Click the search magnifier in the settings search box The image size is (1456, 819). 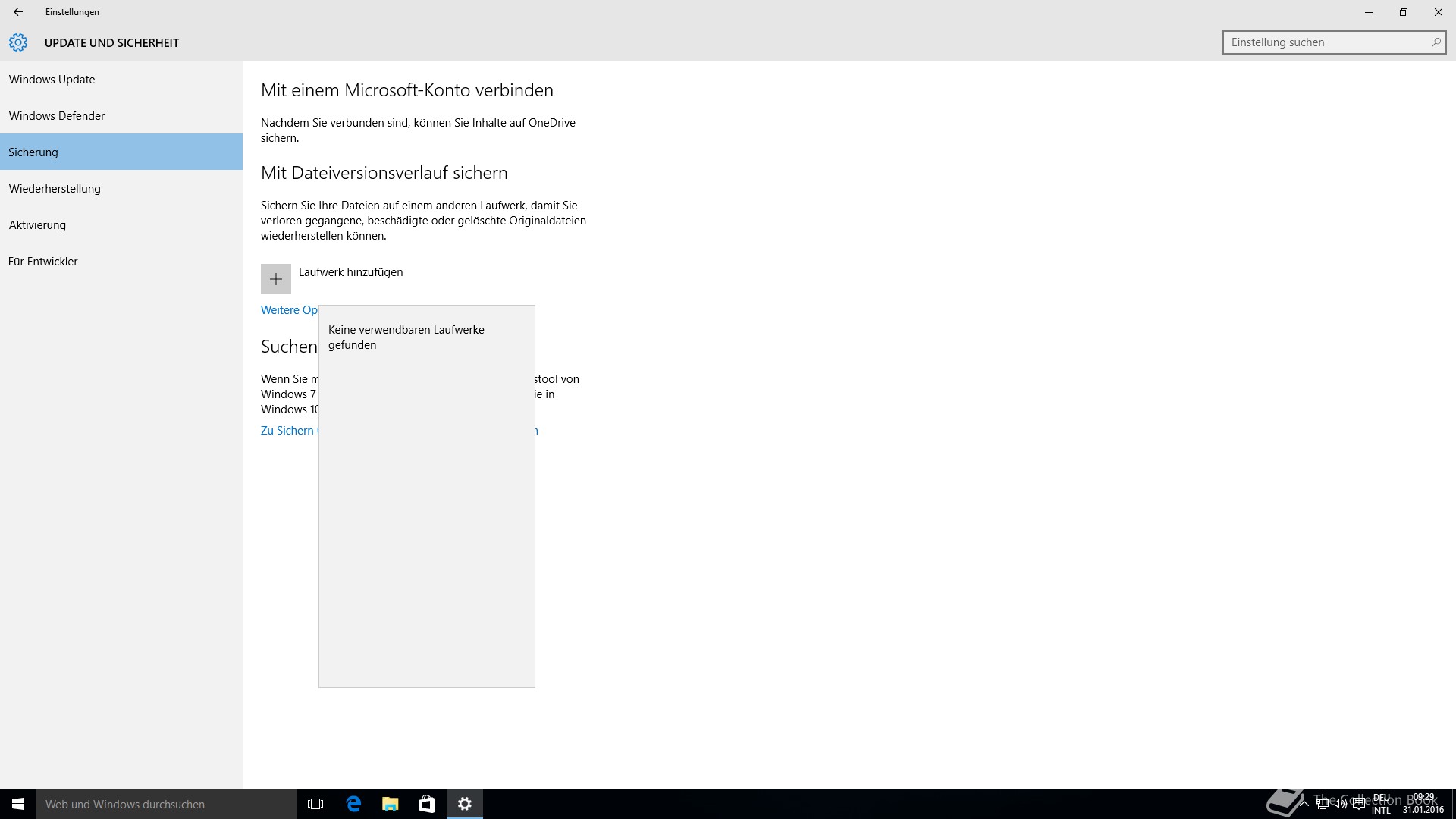[1436, 42]
